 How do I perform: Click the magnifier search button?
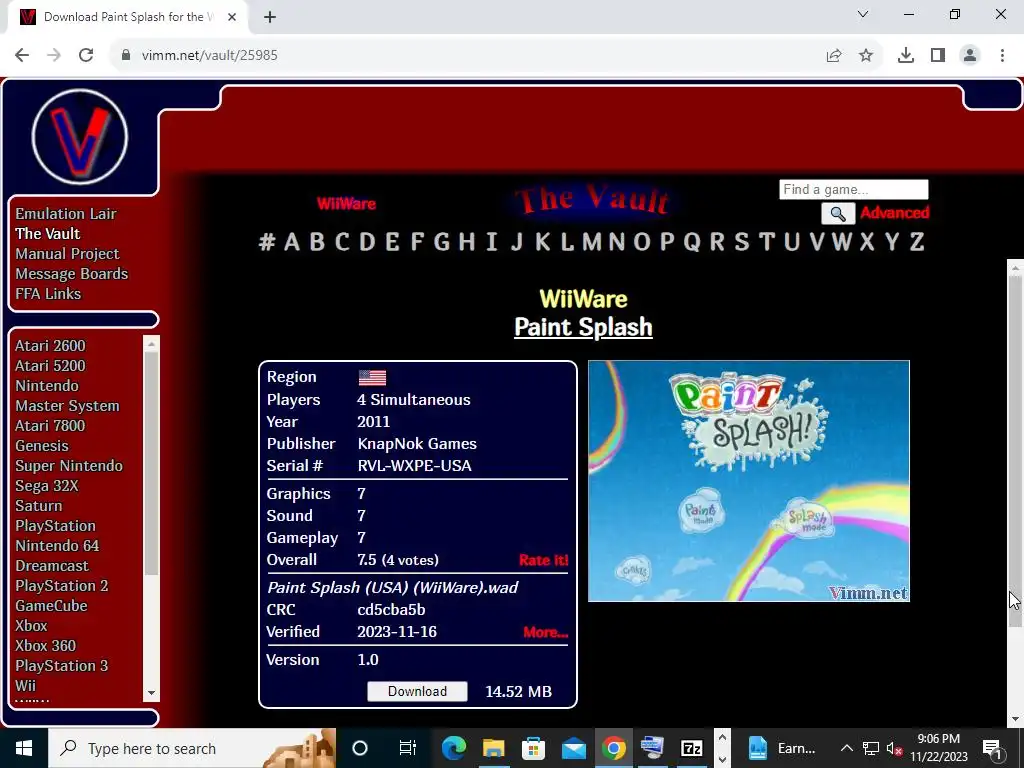(x=838, y=214)
